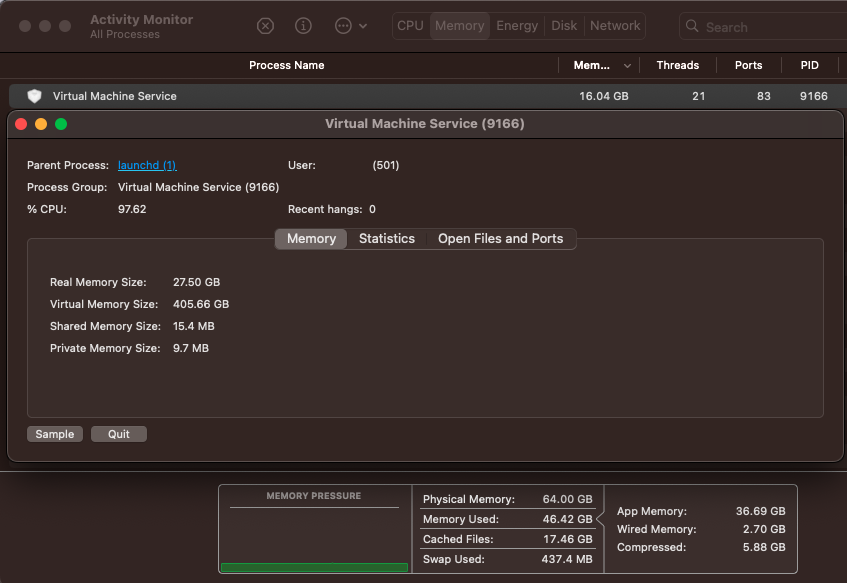Click Wired Memory 2.70 GB value
847x583 pixels.
coord(764,530)
